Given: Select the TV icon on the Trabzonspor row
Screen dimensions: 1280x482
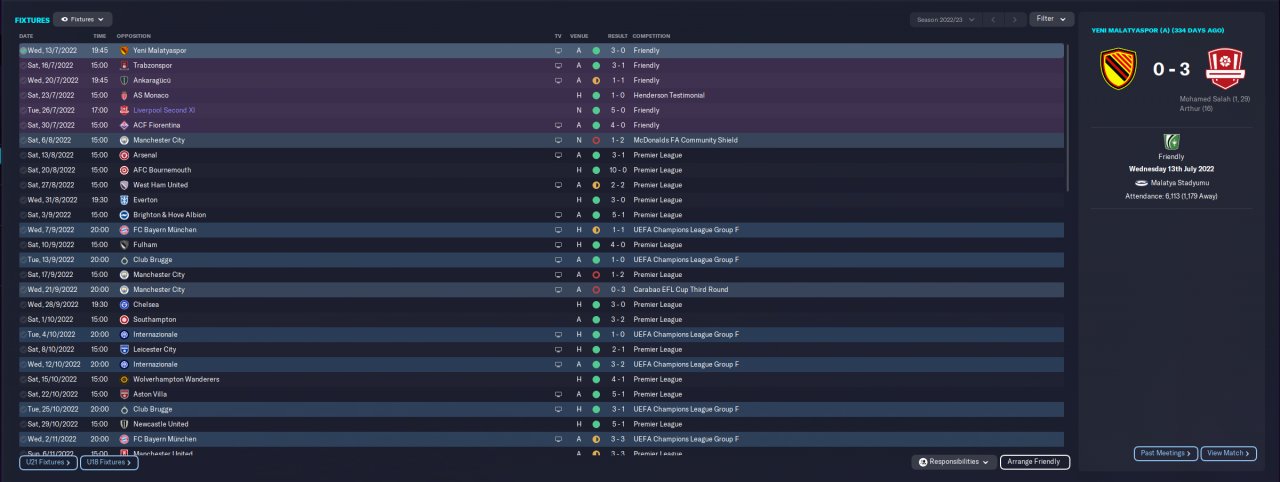Looking at the screenshot, I should 558,65.
